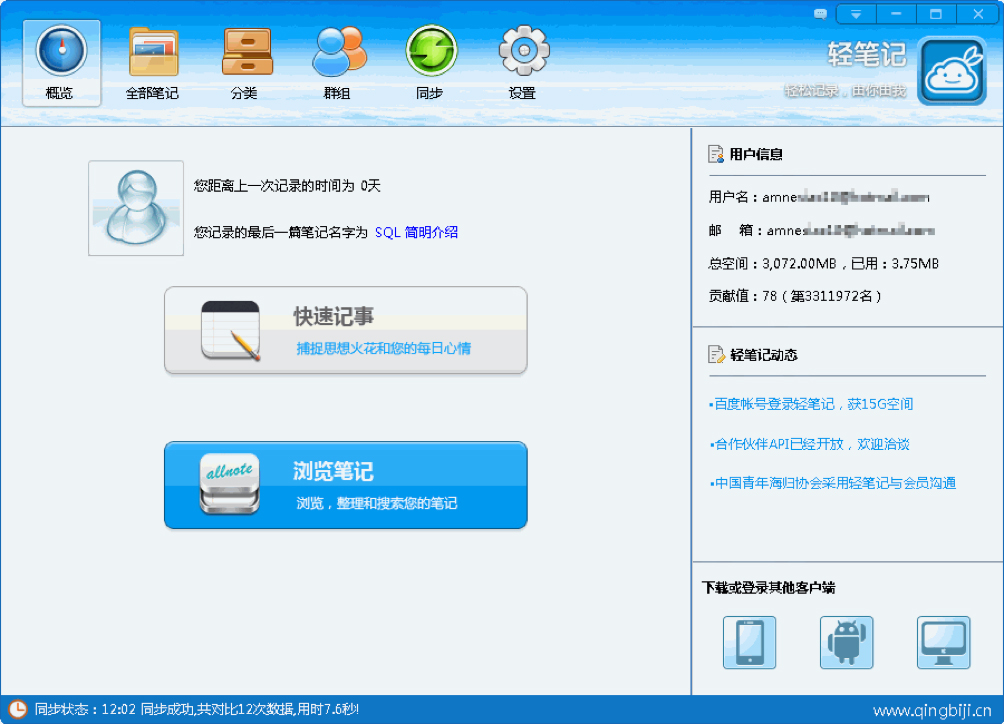Open the 设置 settings gear icon

523,63
